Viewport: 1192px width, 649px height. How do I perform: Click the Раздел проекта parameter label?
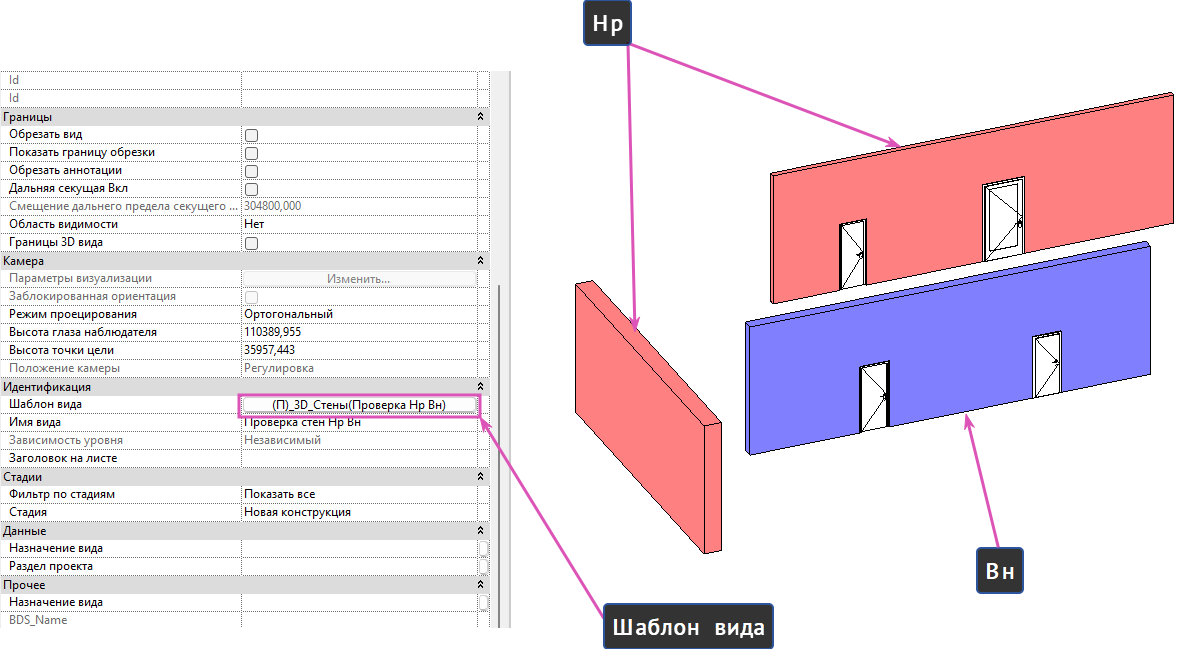(x=51, y=566)
